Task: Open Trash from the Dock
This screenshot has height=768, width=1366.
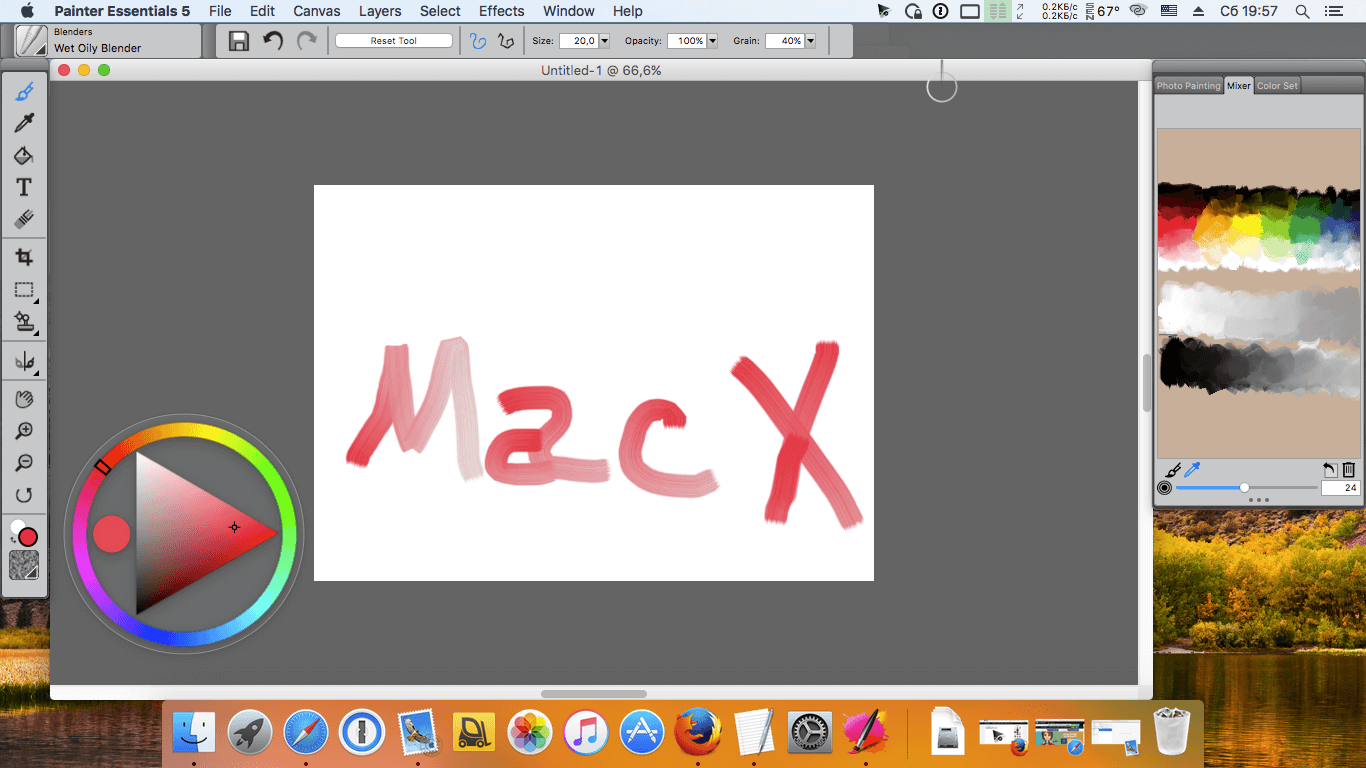Action: [1172, 733]
